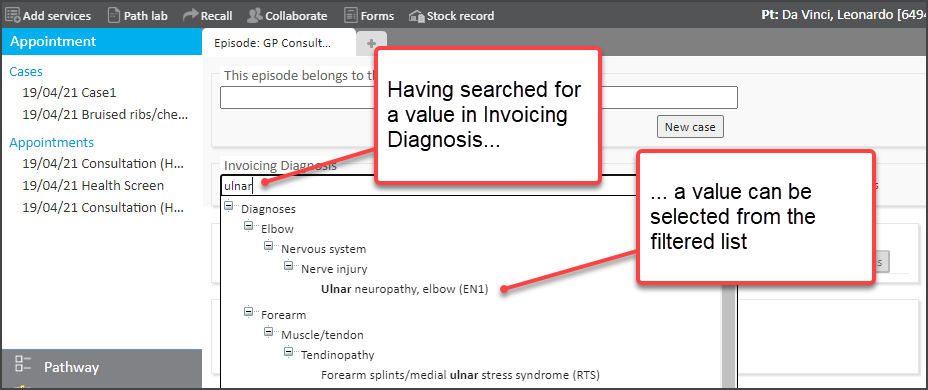Add a new tab with plus

click(x=371, y=43)
